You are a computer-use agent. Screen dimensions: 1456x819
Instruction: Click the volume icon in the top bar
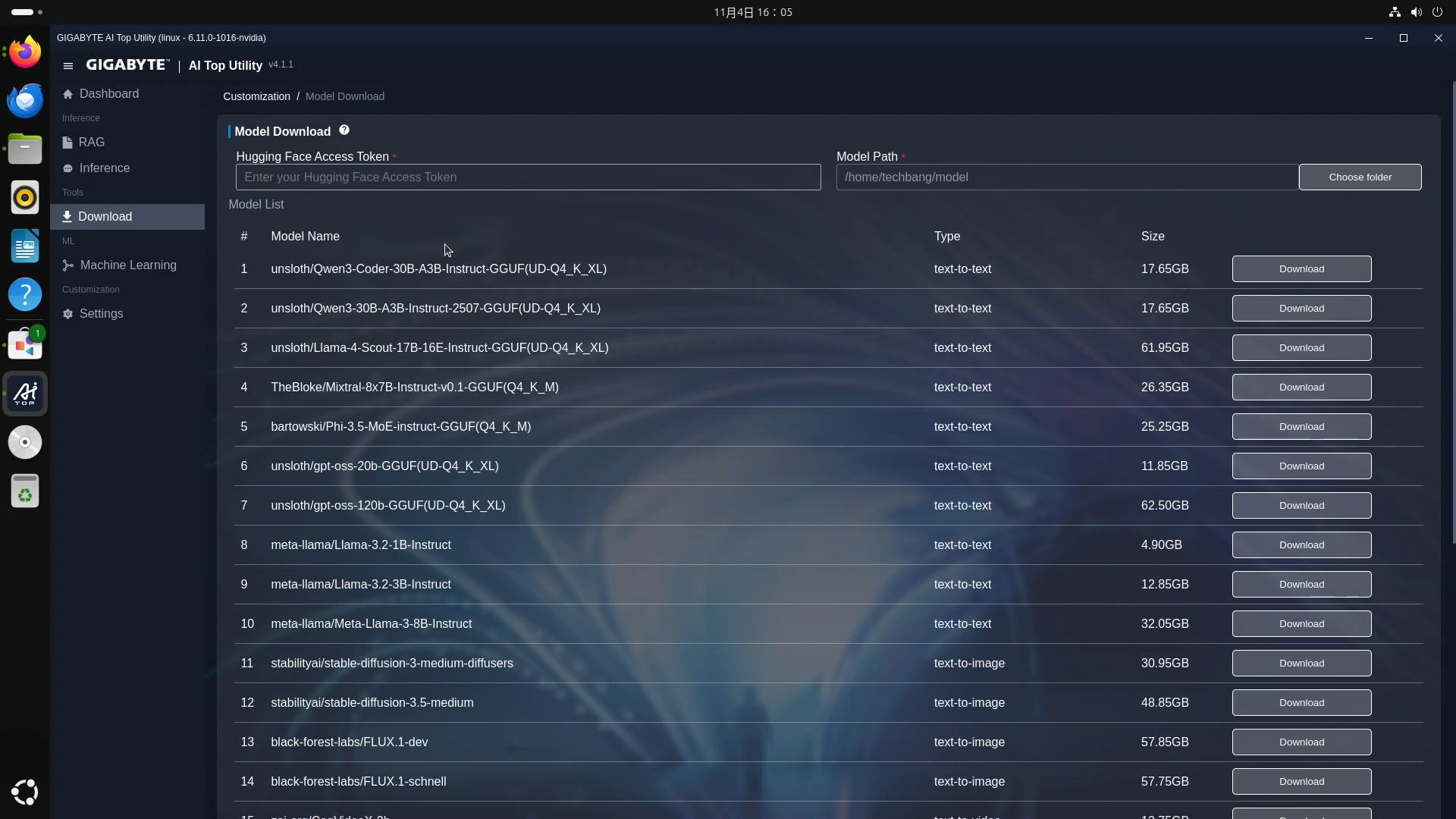coord(1416,12)
